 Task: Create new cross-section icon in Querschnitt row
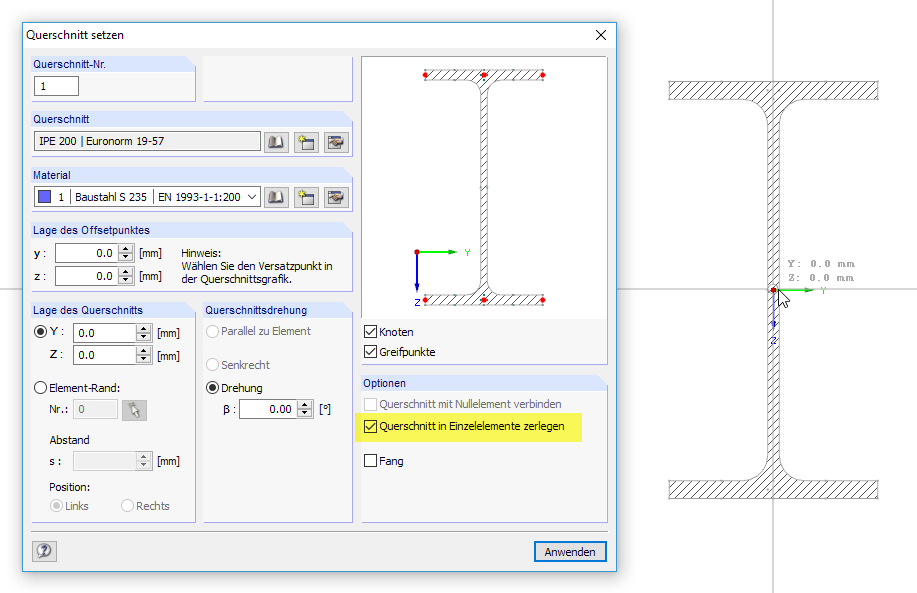point(306,142)
